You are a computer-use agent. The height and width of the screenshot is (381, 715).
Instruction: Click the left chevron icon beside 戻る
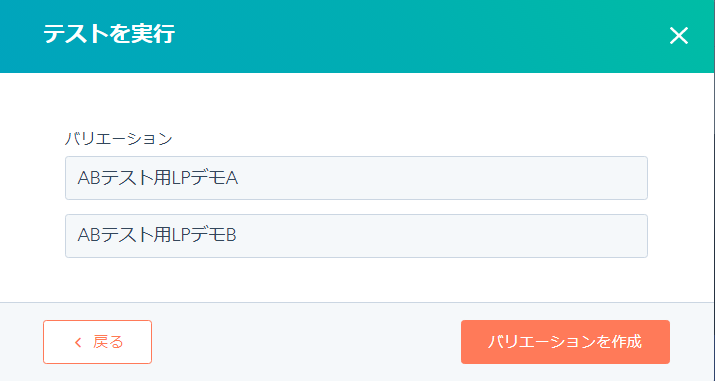coord(78,342)
